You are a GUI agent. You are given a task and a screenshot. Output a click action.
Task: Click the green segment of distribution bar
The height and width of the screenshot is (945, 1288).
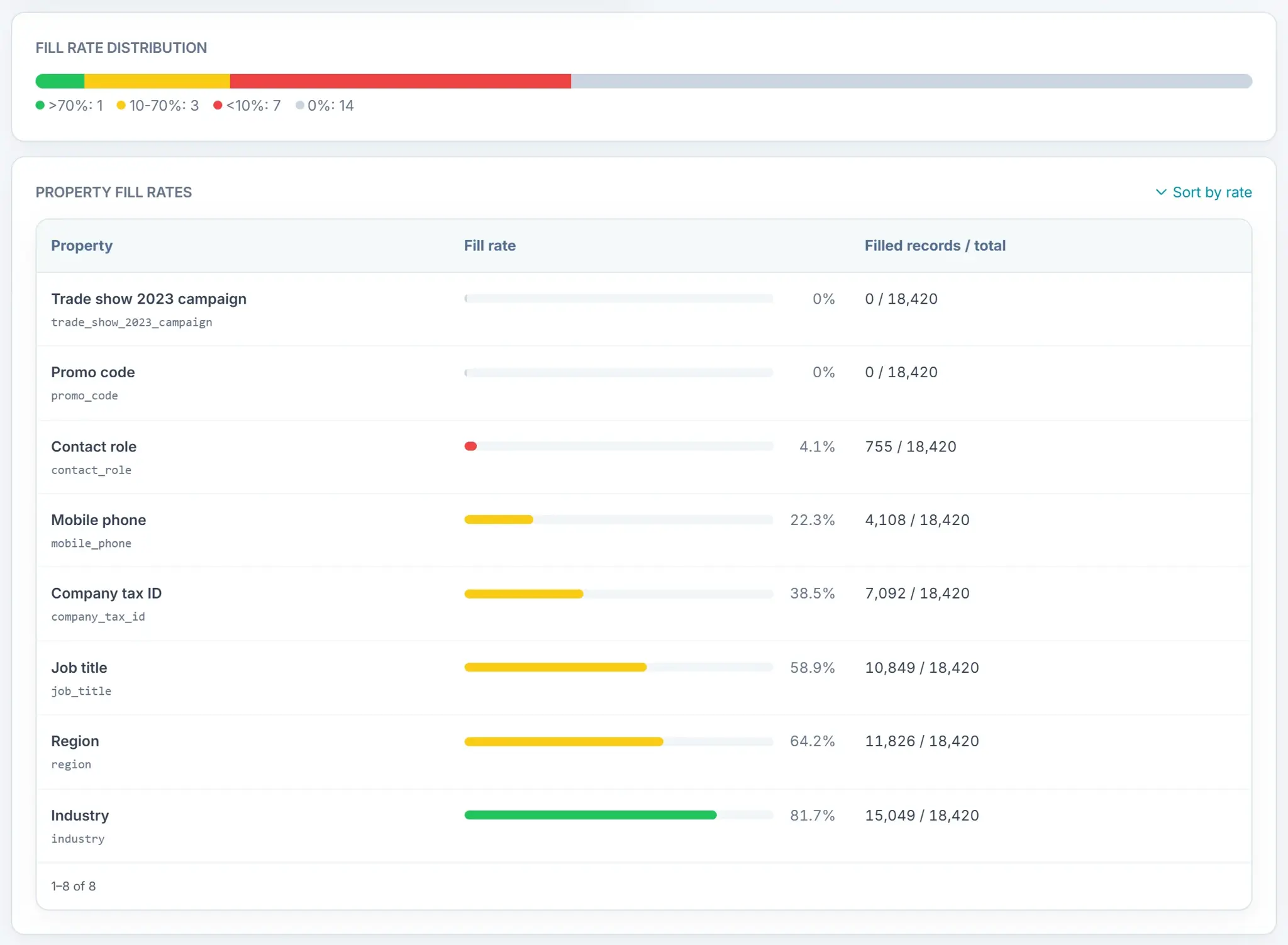pyautogui.click(x=60, y=81)
